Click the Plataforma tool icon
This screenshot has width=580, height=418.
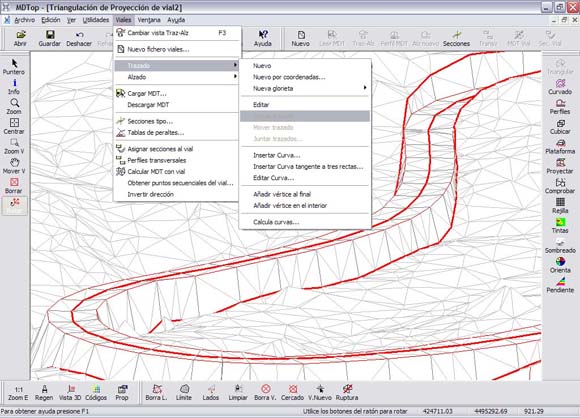coord(560,146)
